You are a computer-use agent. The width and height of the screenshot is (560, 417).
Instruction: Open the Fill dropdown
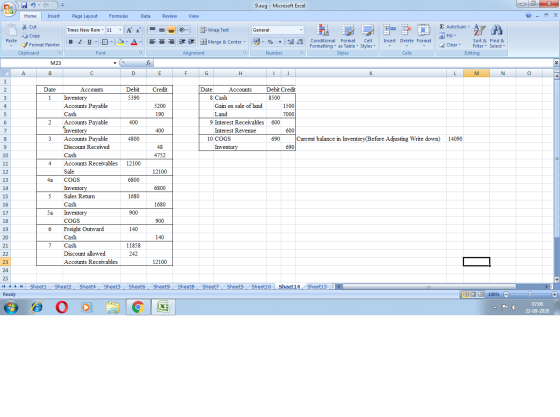pos(448,36)
